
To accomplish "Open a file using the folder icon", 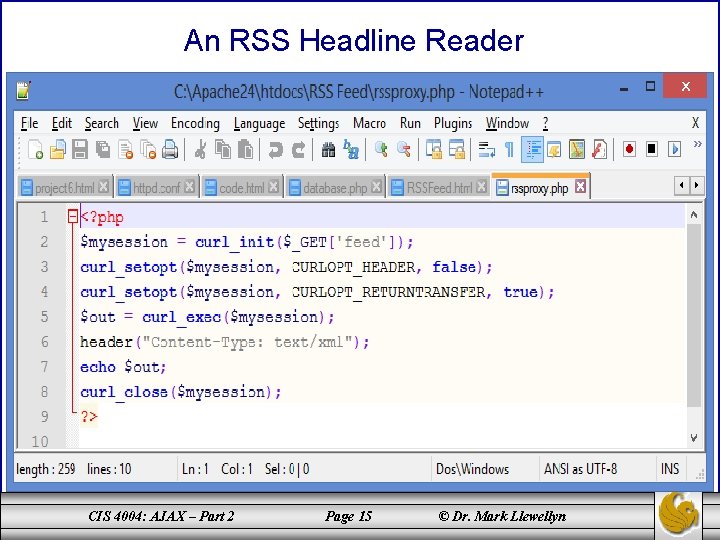I will (58, 150).
